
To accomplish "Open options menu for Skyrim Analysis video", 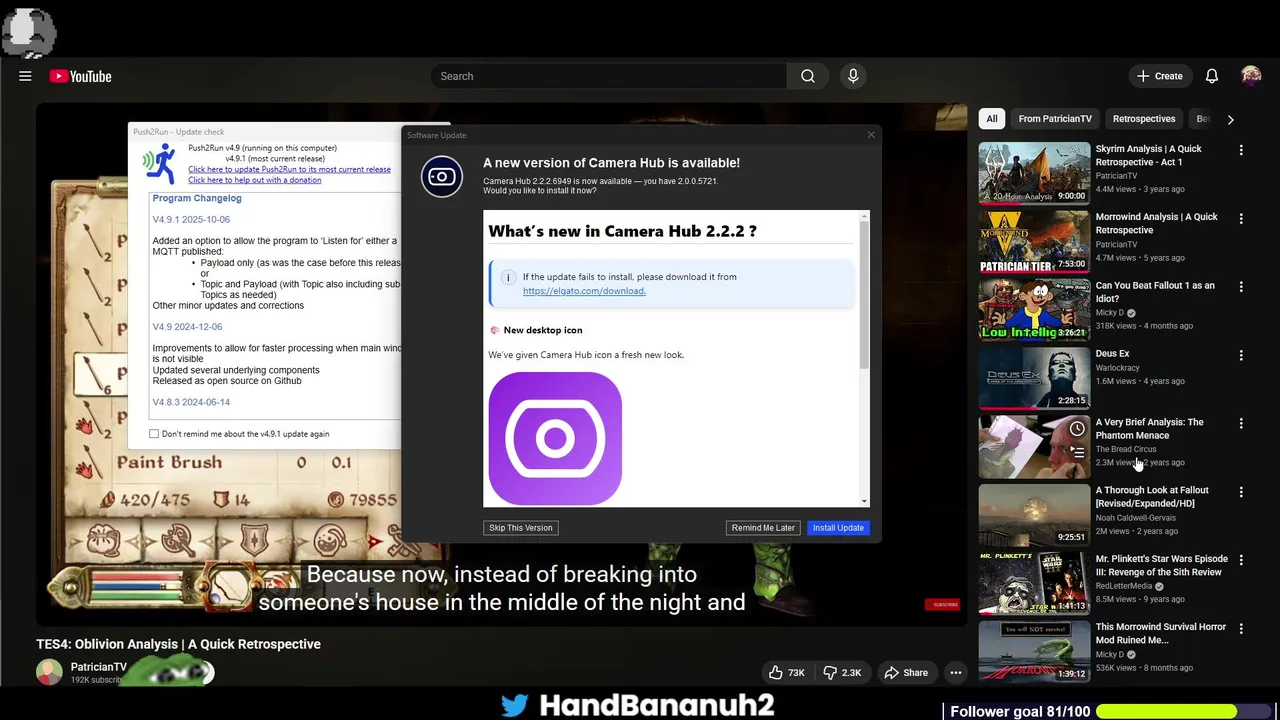I will pos(1241,150).
